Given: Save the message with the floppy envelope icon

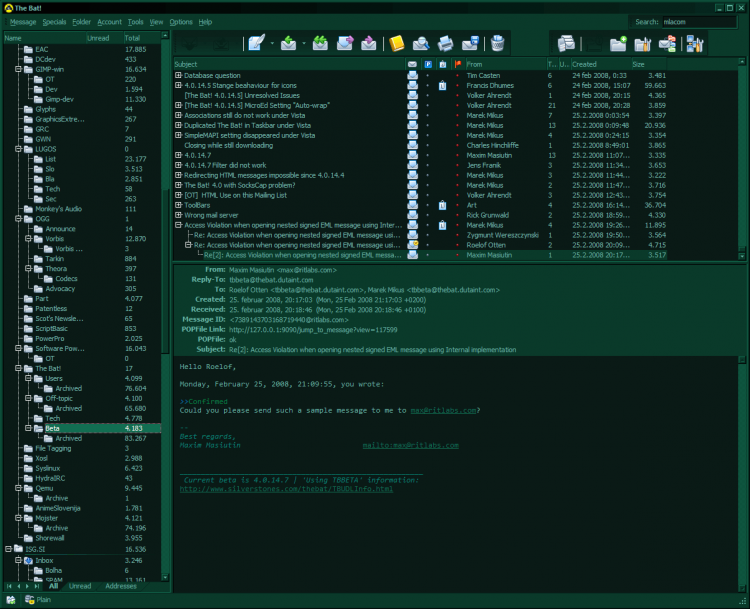Looking at the screenshot, I should [470, 43].
